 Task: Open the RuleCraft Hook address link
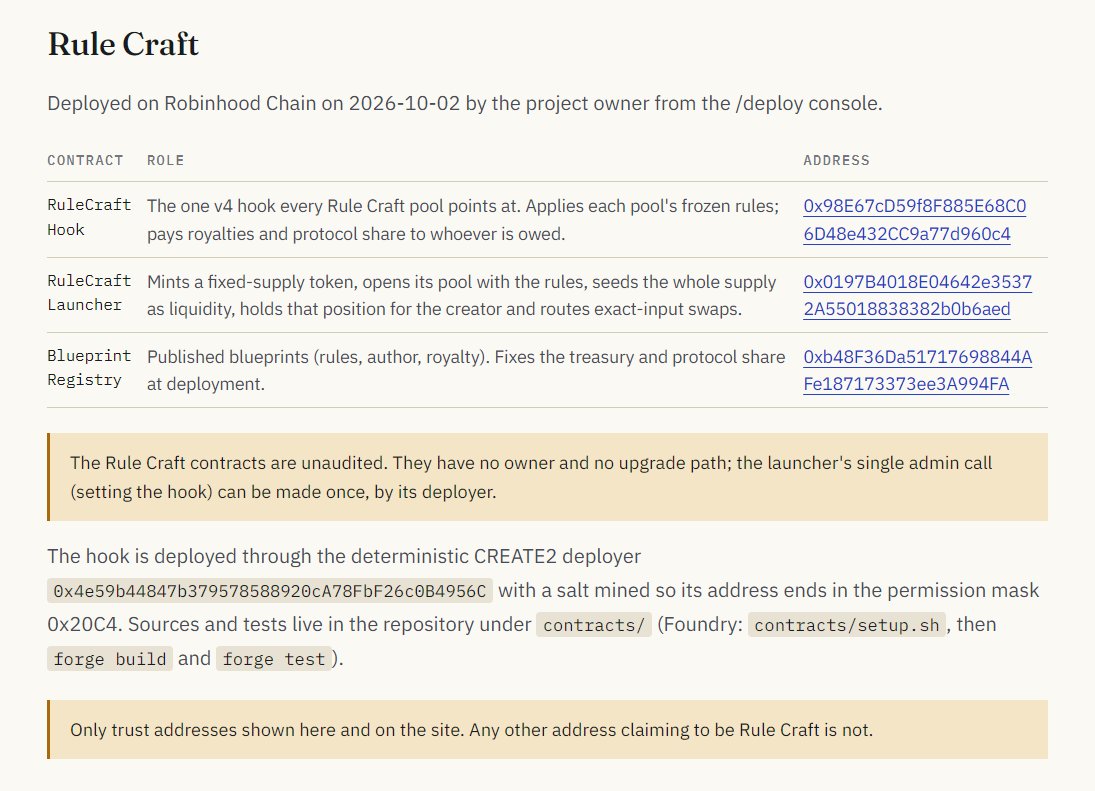pyautogui.click(x=914, y=220)
